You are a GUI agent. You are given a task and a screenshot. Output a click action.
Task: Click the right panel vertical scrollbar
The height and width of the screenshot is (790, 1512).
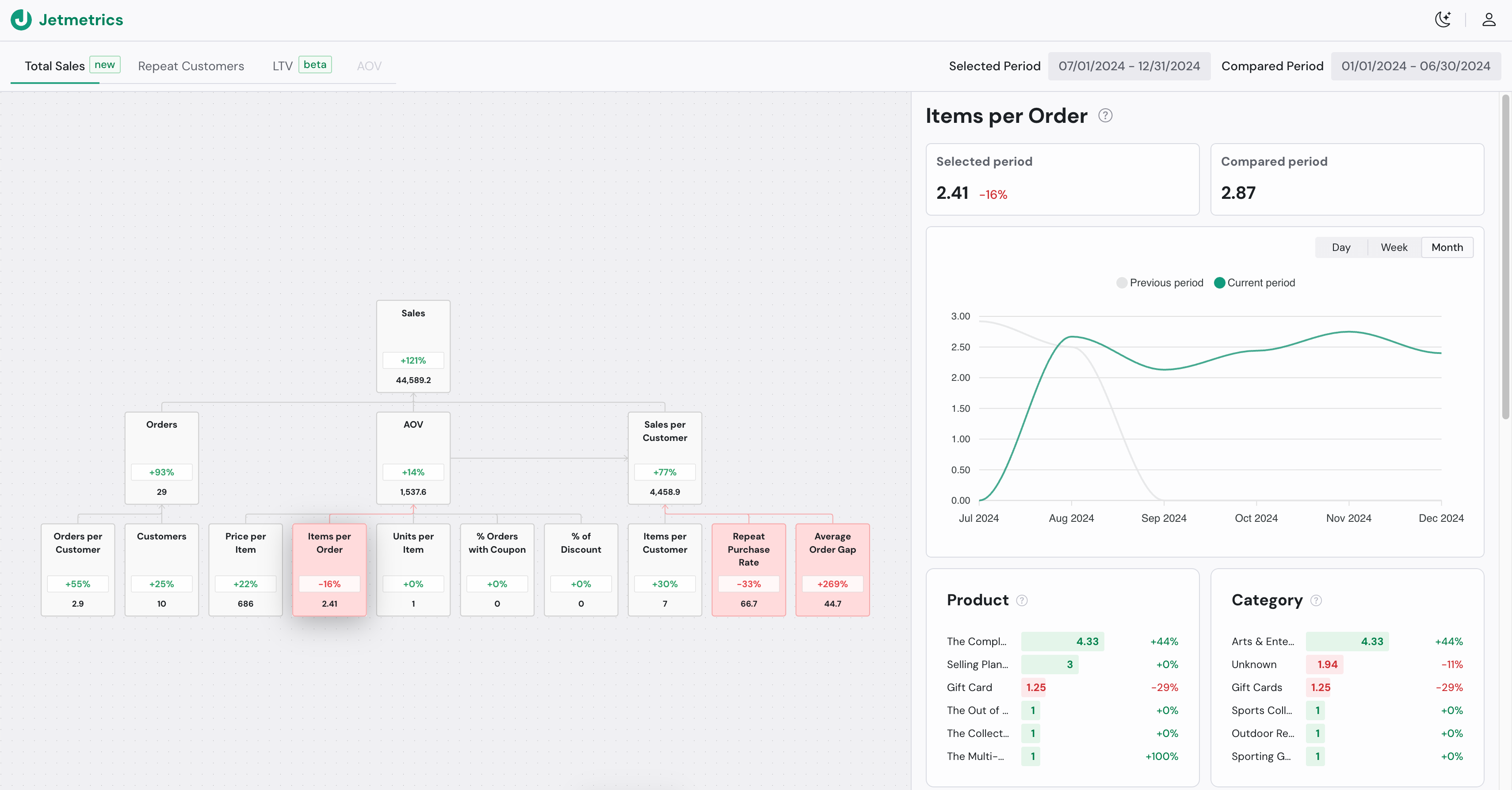coord(1505,258)
